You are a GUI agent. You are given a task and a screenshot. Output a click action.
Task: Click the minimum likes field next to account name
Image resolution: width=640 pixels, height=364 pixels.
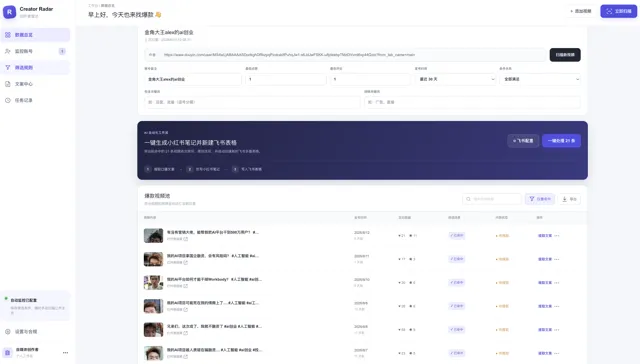coord(286,79)
